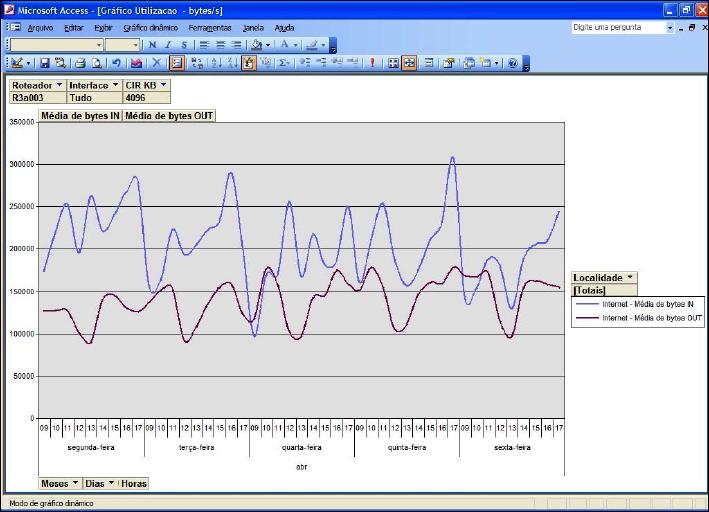Toggle underline (S) formatting
Image resolution: width=709 pixels, height=512 pixels.
click(x=184, y=45)
